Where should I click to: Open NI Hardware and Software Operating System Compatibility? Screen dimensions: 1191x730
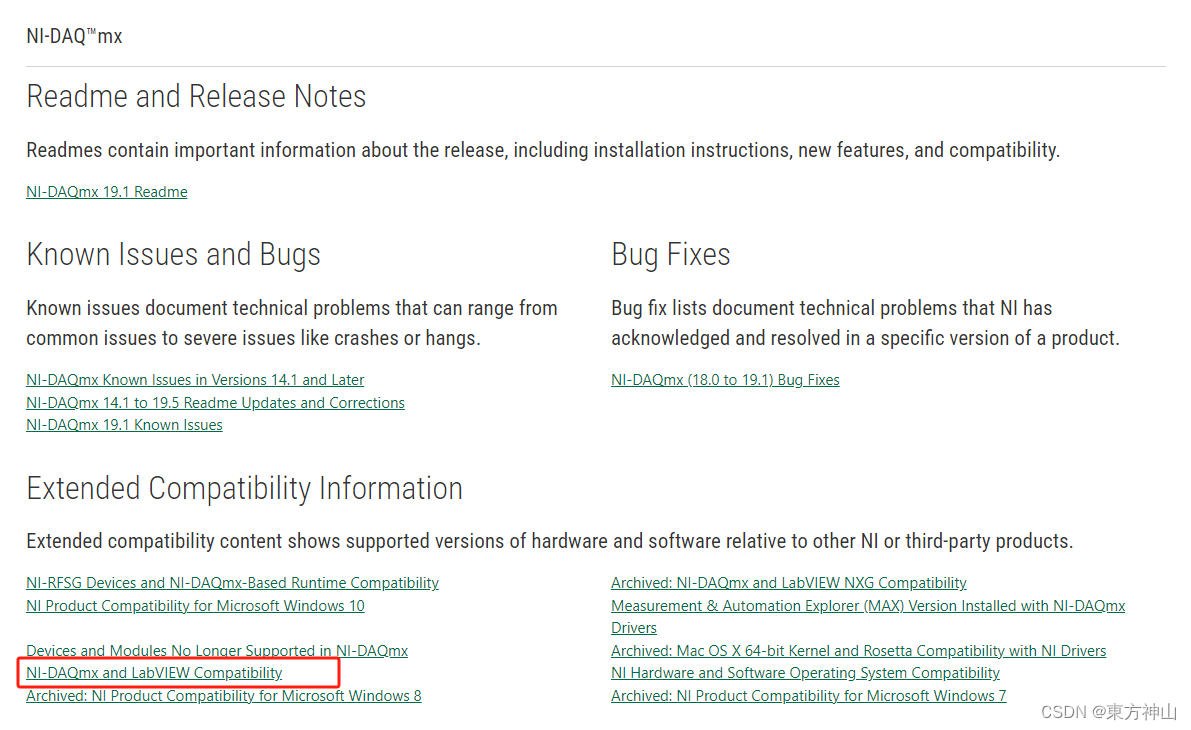[805, 673]
